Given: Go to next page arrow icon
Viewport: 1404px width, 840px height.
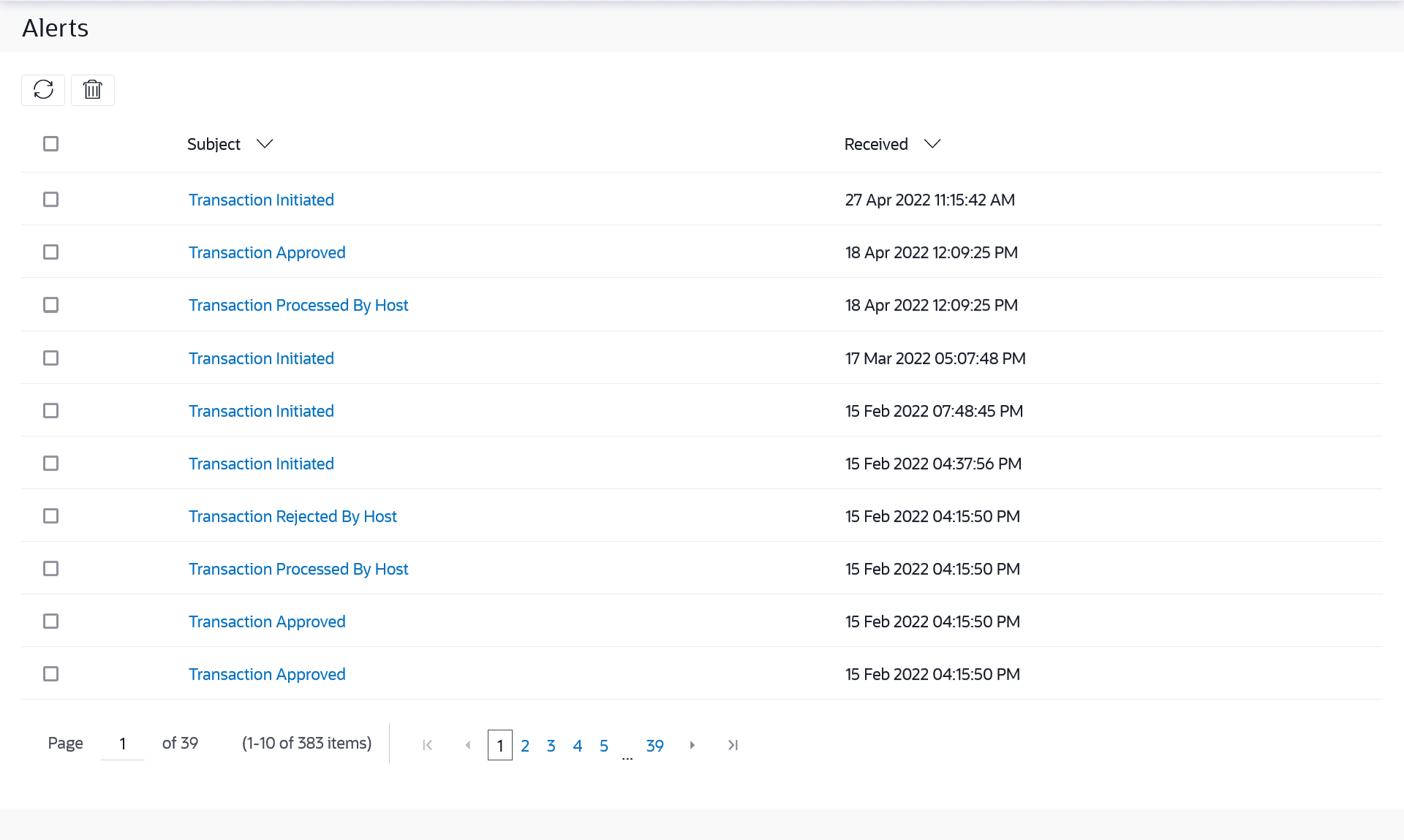Looking at the screenshot, I should [692, 745].
